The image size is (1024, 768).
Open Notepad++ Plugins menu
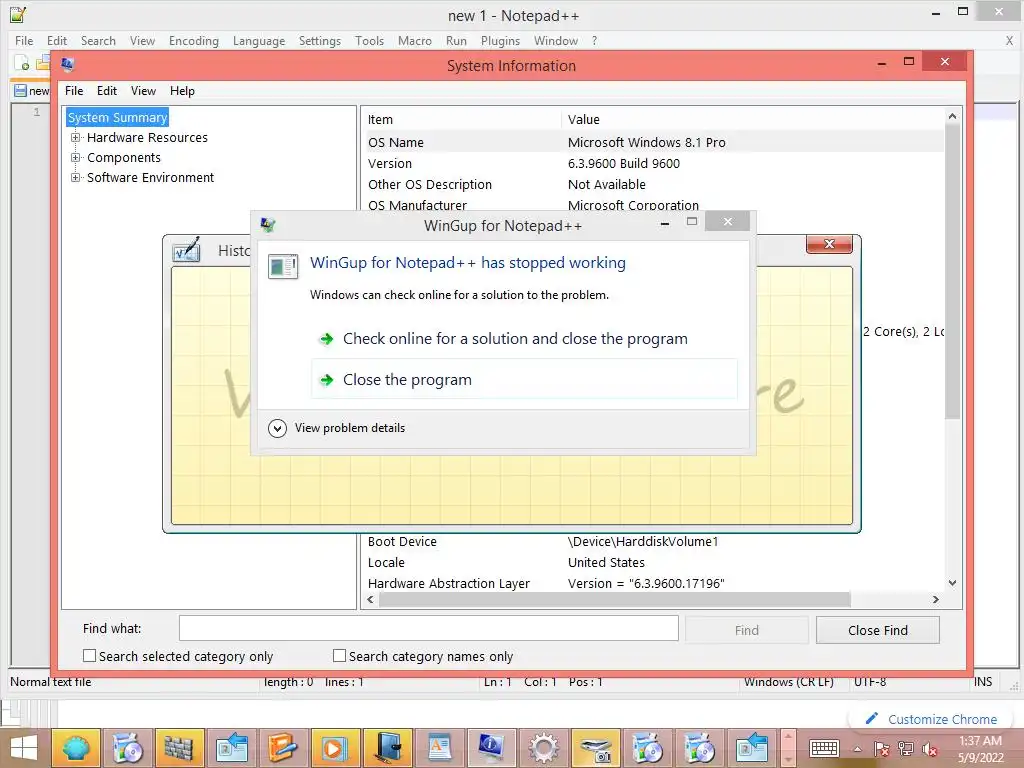coord(500,40)
